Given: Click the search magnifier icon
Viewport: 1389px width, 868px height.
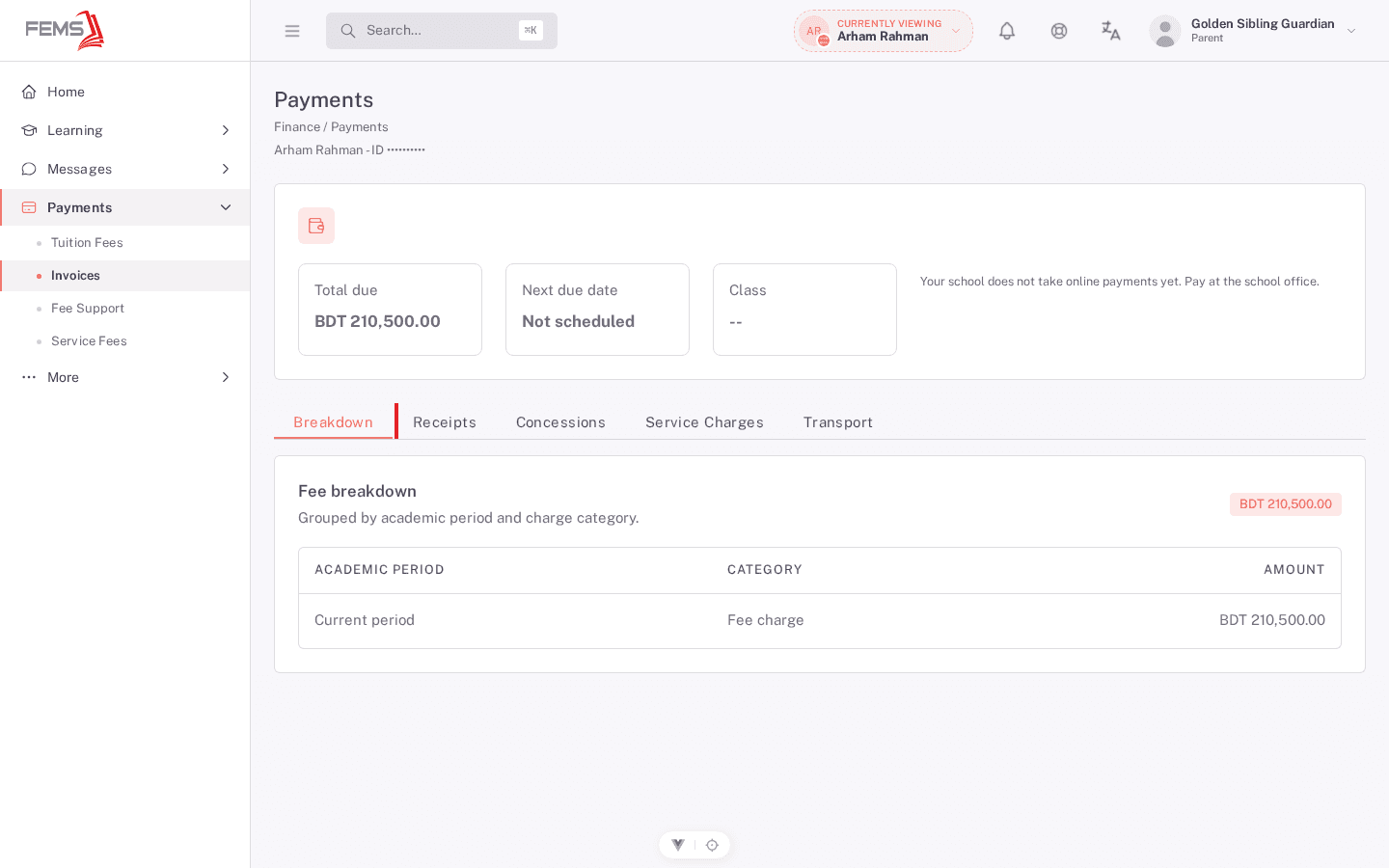Looking at the screenshot, I should tap(348, 31).
